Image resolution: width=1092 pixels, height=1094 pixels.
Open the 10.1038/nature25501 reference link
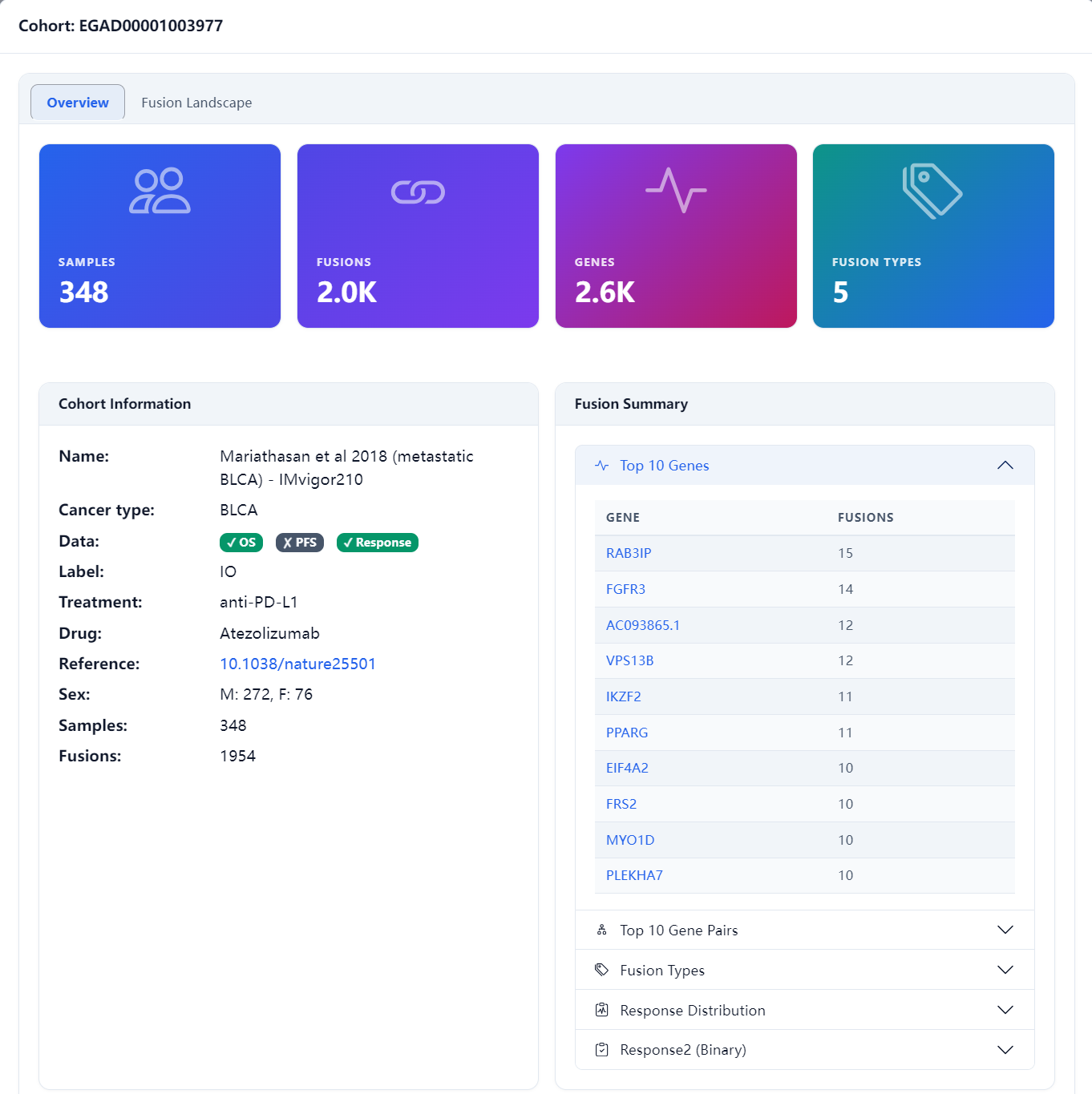click(x=297, y=664)
